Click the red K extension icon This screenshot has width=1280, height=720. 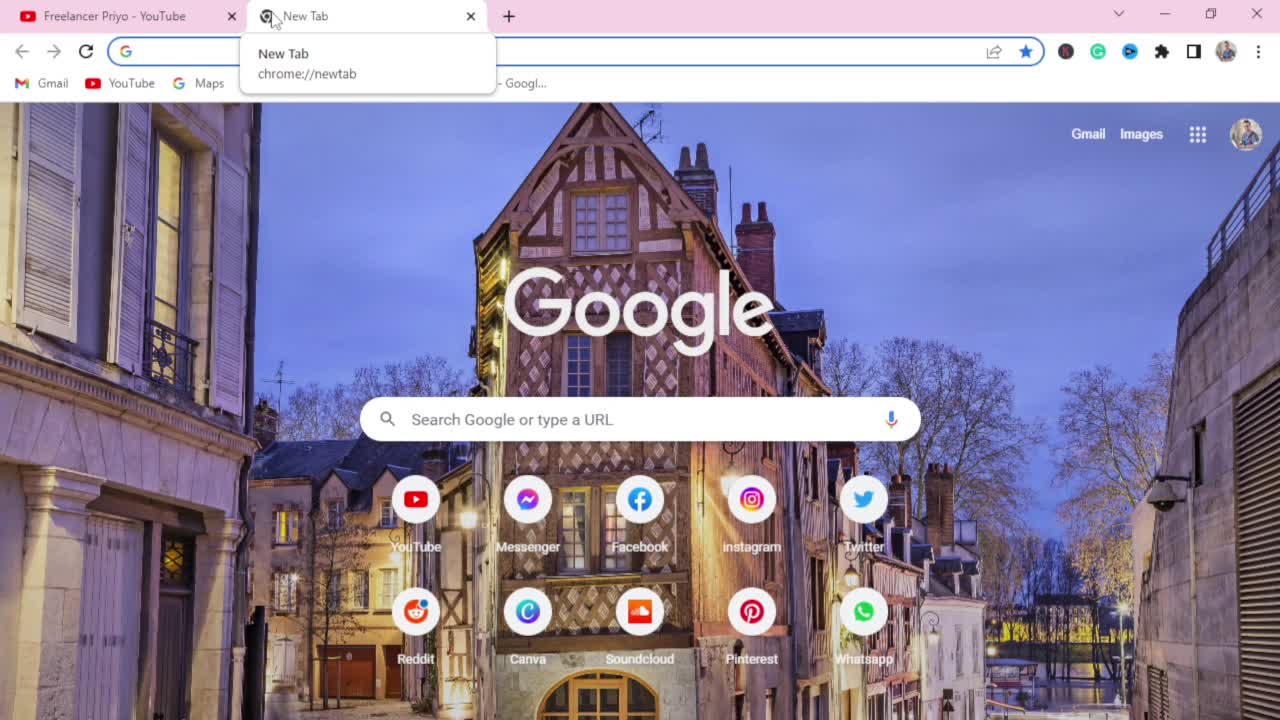tap(1066, 52)
